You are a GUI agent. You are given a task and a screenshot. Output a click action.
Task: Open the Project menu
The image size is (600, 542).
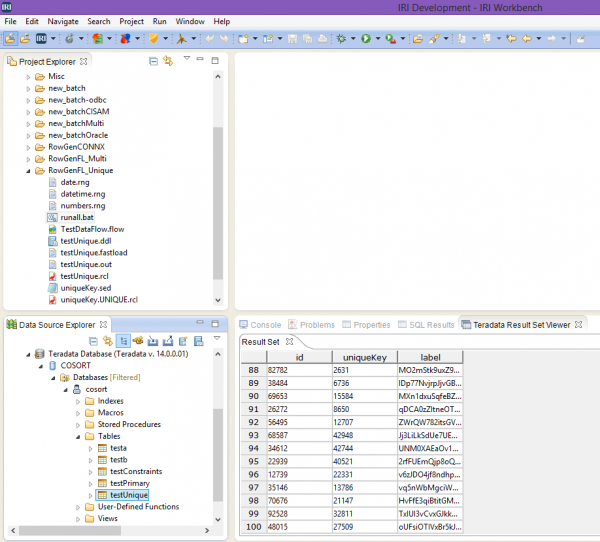click(131, 21)
